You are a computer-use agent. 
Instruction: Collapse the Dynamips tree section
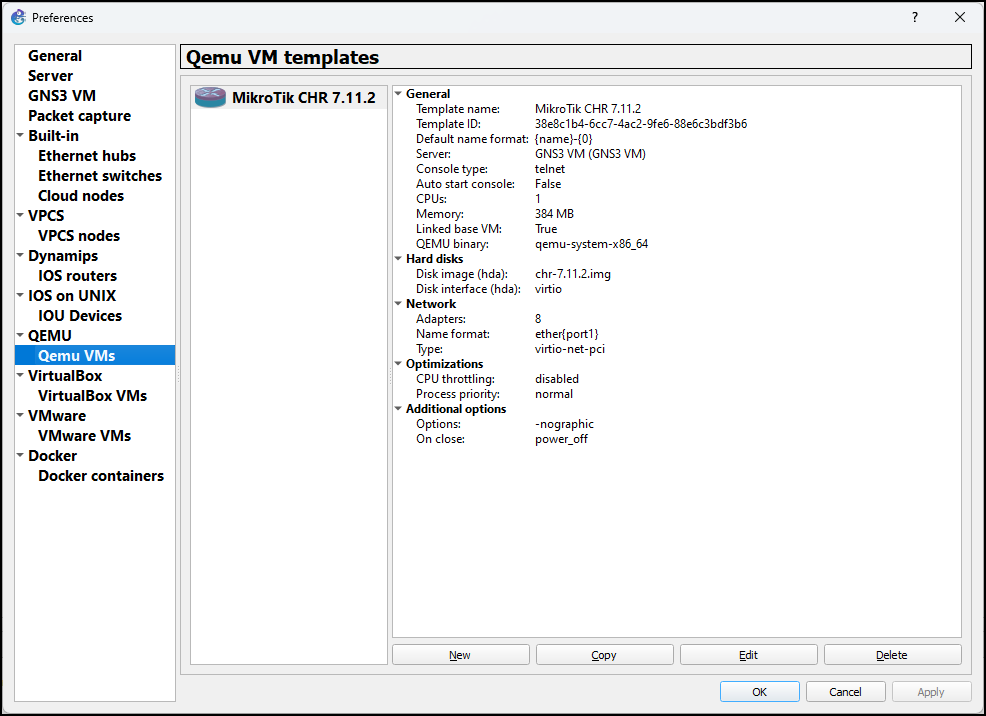click(x=20, y=255)
